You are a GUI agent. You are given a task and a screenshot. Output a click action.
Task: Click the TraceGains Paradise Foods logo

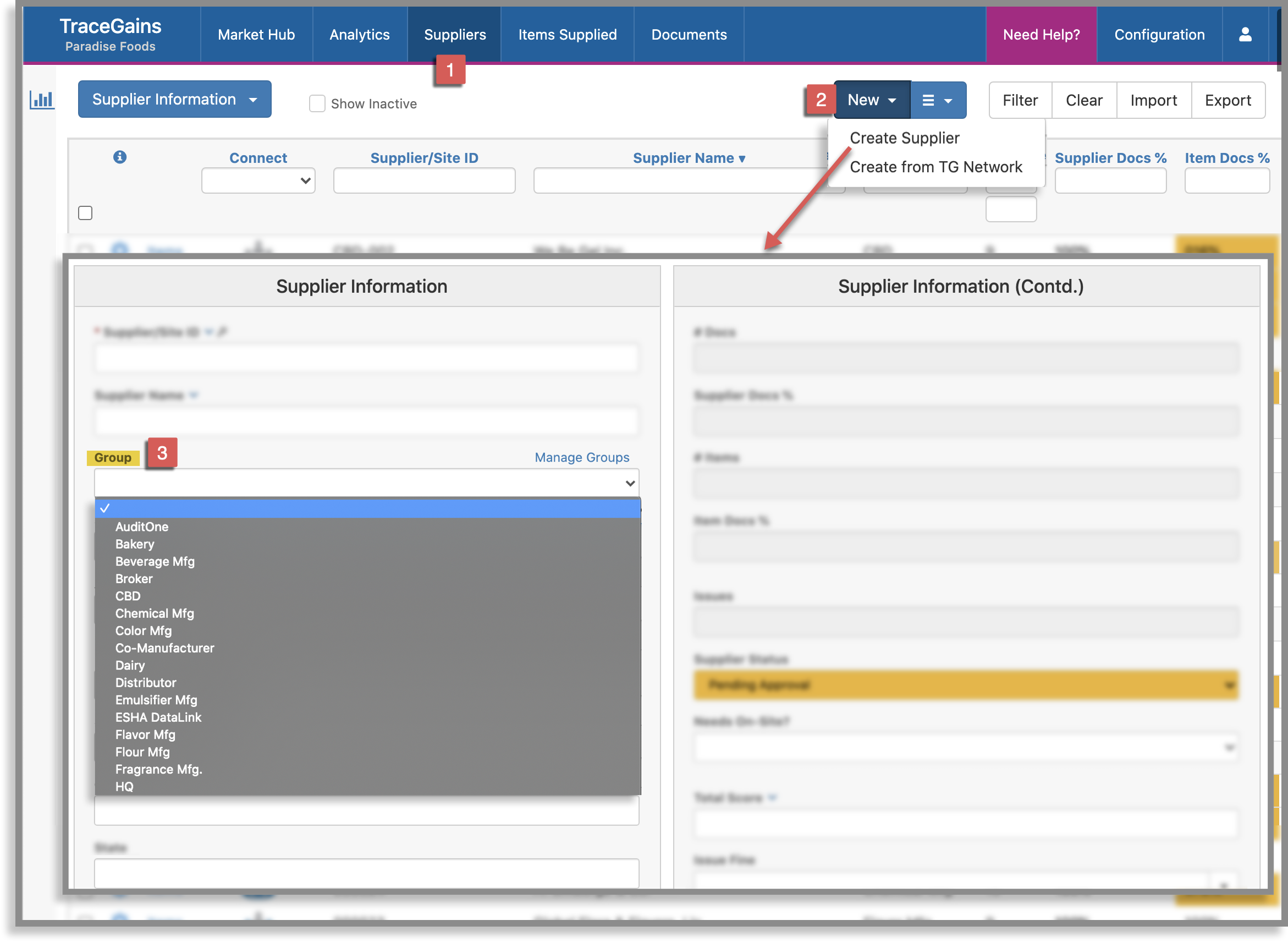(111, 33)
